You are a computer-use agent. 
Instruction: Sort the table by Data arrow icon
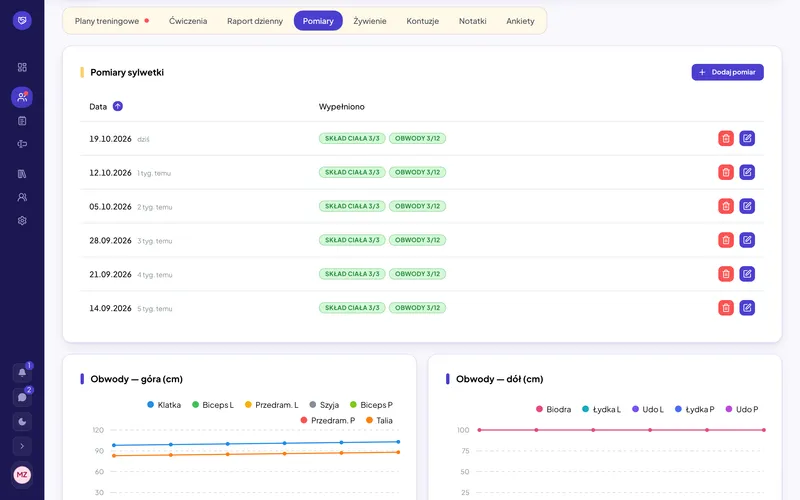[x=117, y=106]
